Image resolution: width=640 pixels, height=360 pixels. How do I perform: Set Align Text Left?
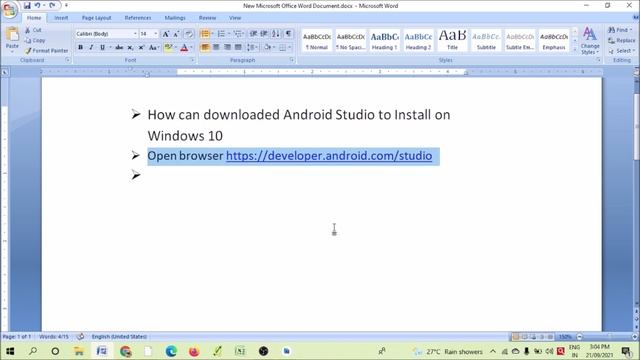click(x=205, y=47)
